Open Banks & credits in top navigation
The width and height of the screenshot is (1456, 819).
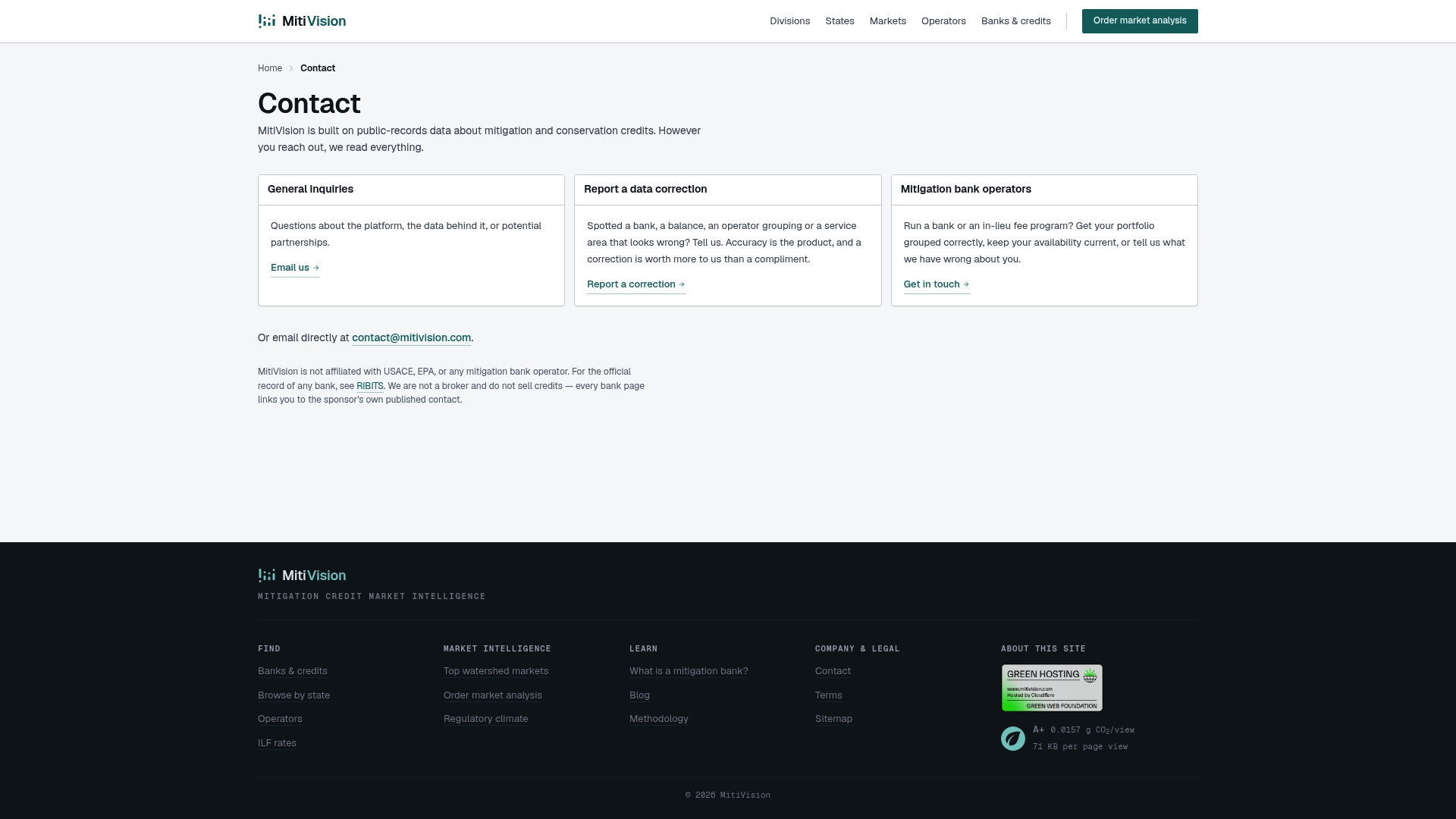pos(1015,21)
